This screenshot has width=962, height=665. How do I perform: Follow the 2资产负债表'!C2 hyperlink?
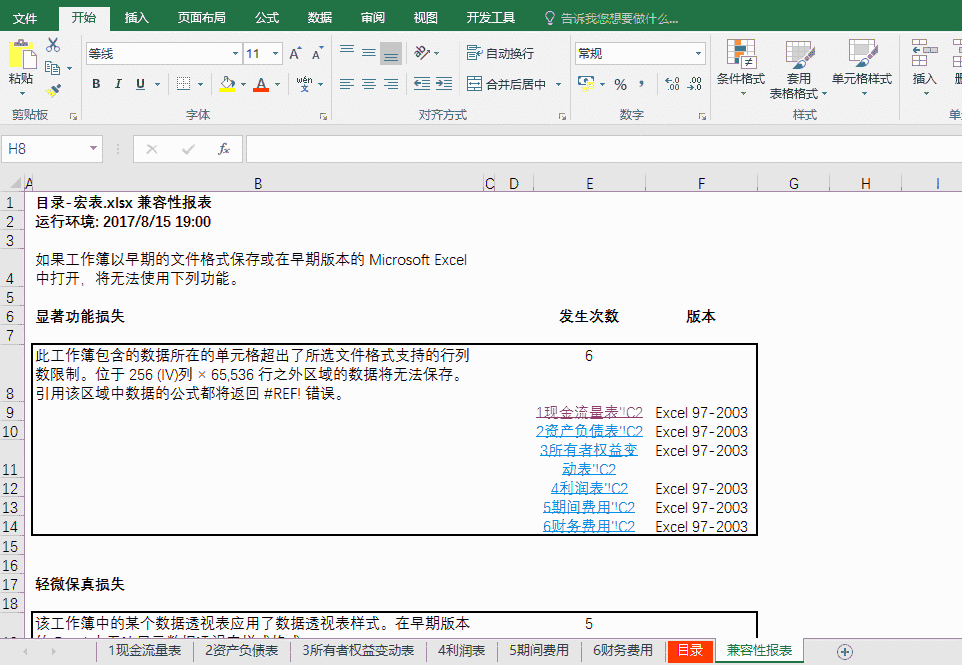[589, 432]
